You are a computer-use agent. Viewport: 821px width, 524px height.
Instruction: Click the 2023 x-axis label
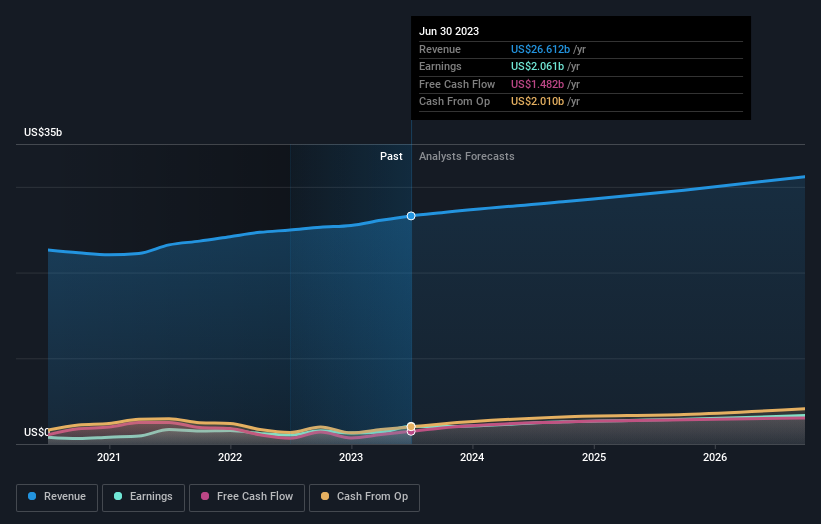point(351,458)
